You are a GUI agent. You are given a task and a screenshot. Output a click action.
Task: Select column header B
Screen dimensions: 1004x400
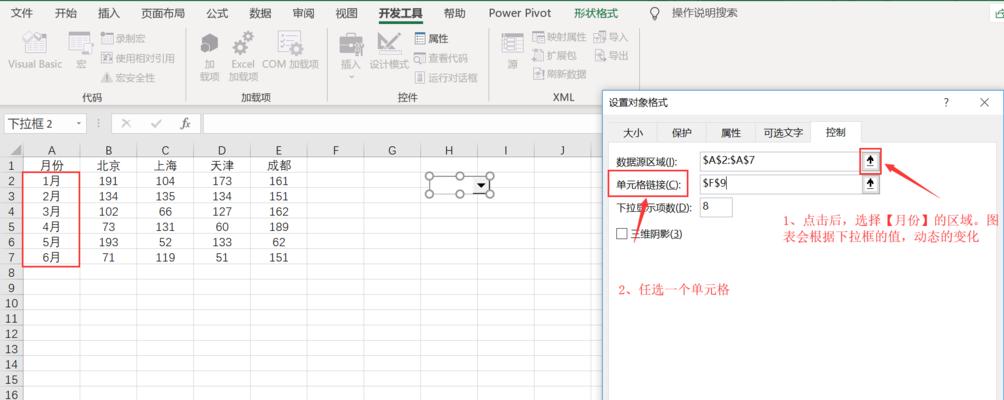pyautogui.click(x=108, y=150)
